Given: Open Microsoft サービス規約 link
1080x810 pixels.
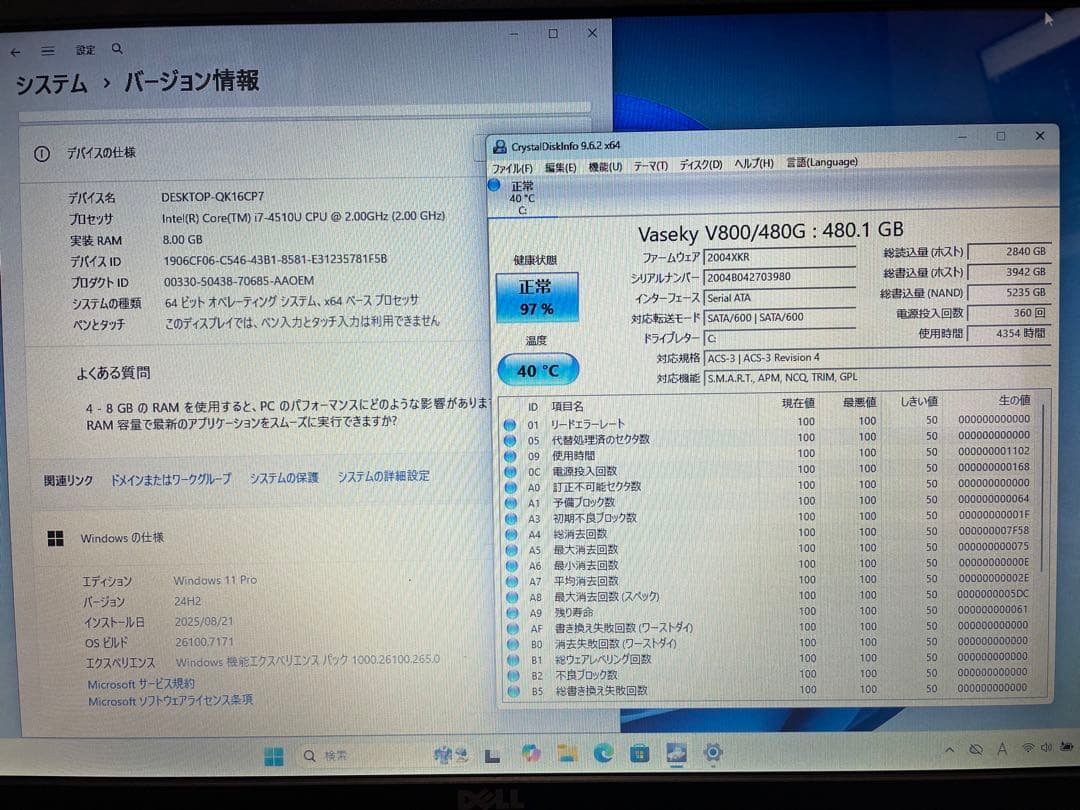Looking at the screenshot, I should click(141, 684).
